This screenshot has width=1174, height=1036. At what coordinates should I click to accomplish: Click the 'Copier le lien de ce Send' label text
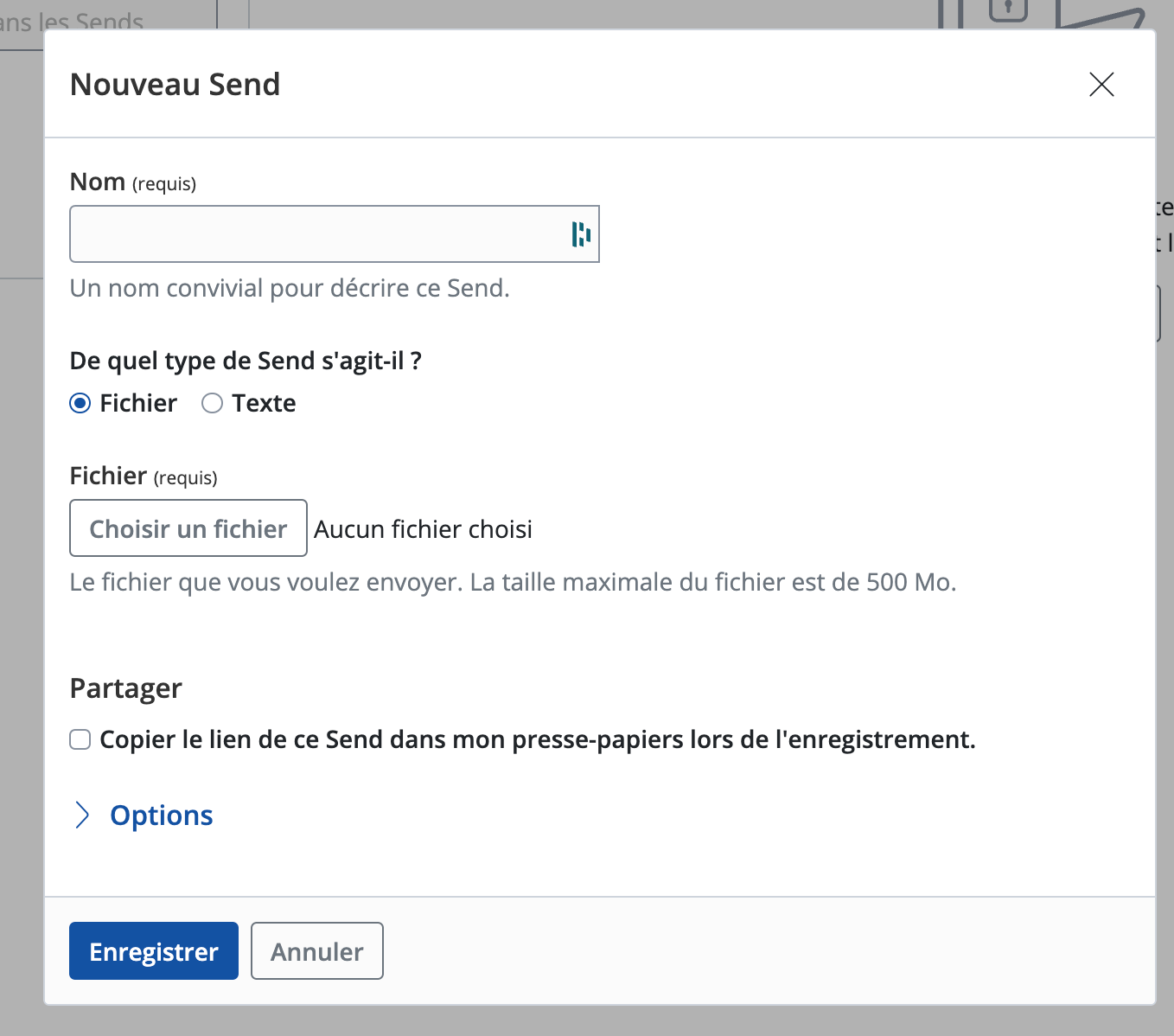point(537,739)
